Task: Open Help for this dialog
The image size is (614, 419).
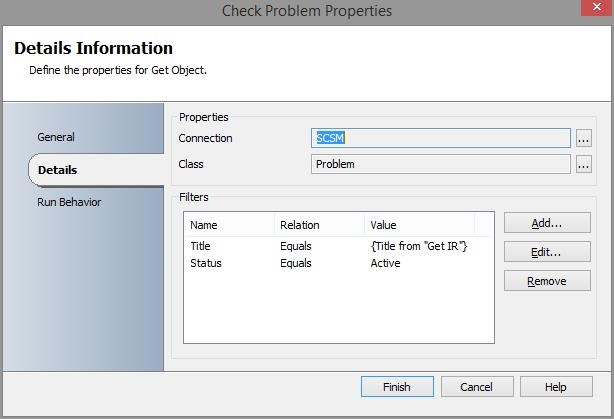Action: click(x=556, y=387)
